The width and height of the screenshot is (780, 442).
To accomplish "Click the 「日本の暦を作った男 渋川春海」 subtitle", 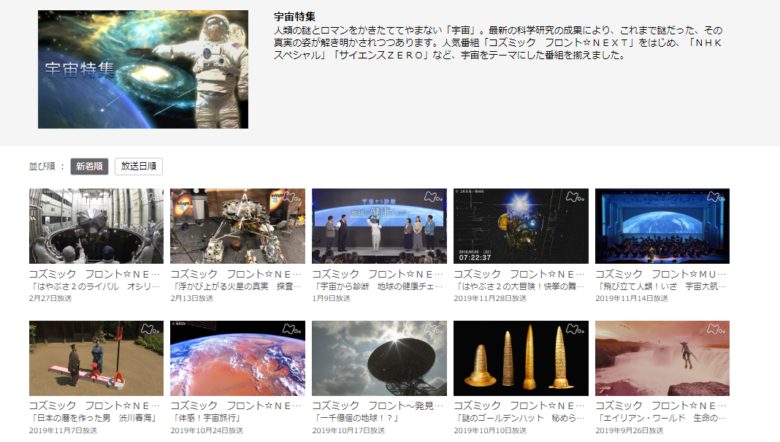I will pyautogui.click(x=93, y=418).
